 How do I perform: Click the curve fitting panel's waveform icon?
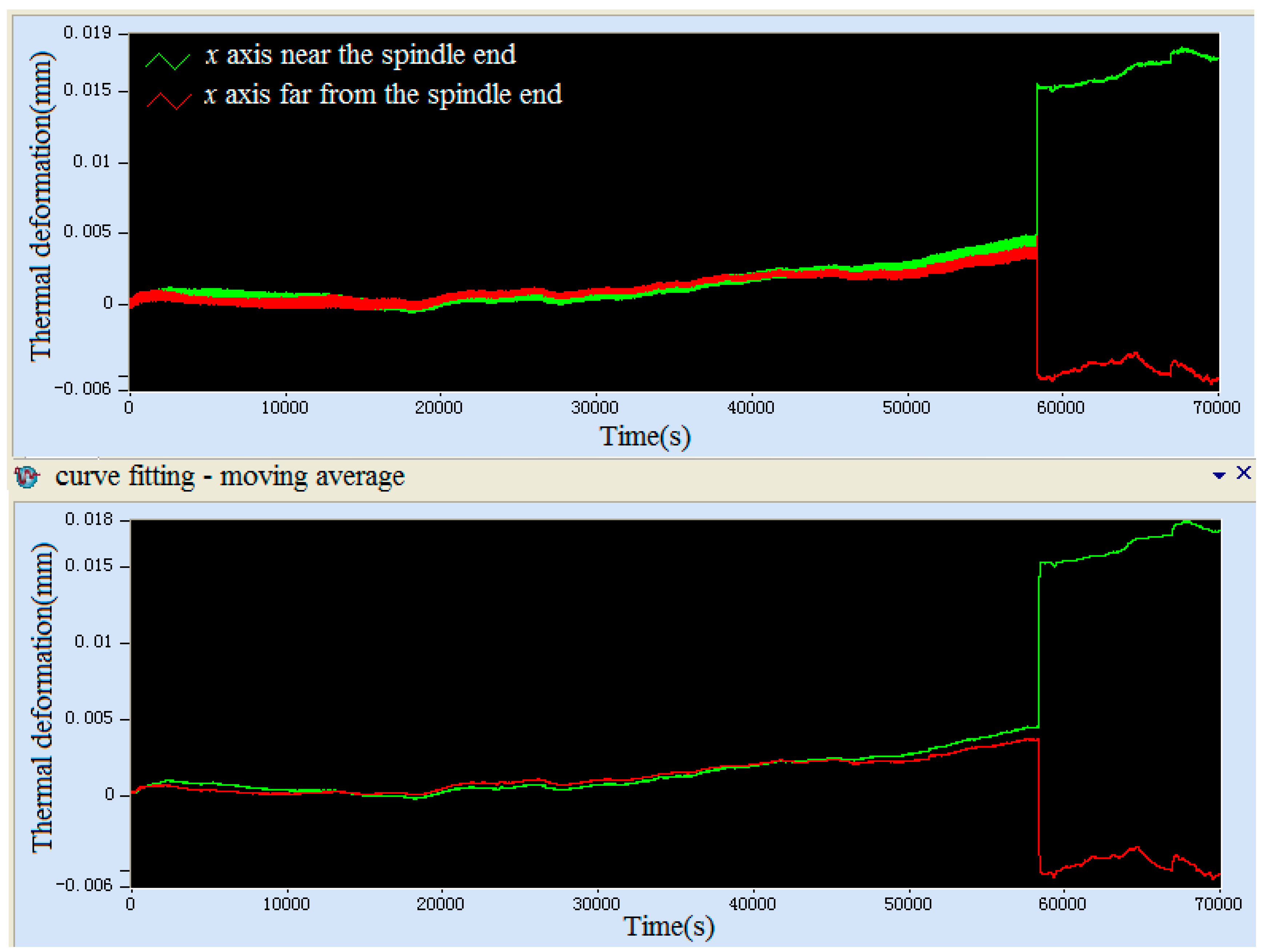(27, 476)
